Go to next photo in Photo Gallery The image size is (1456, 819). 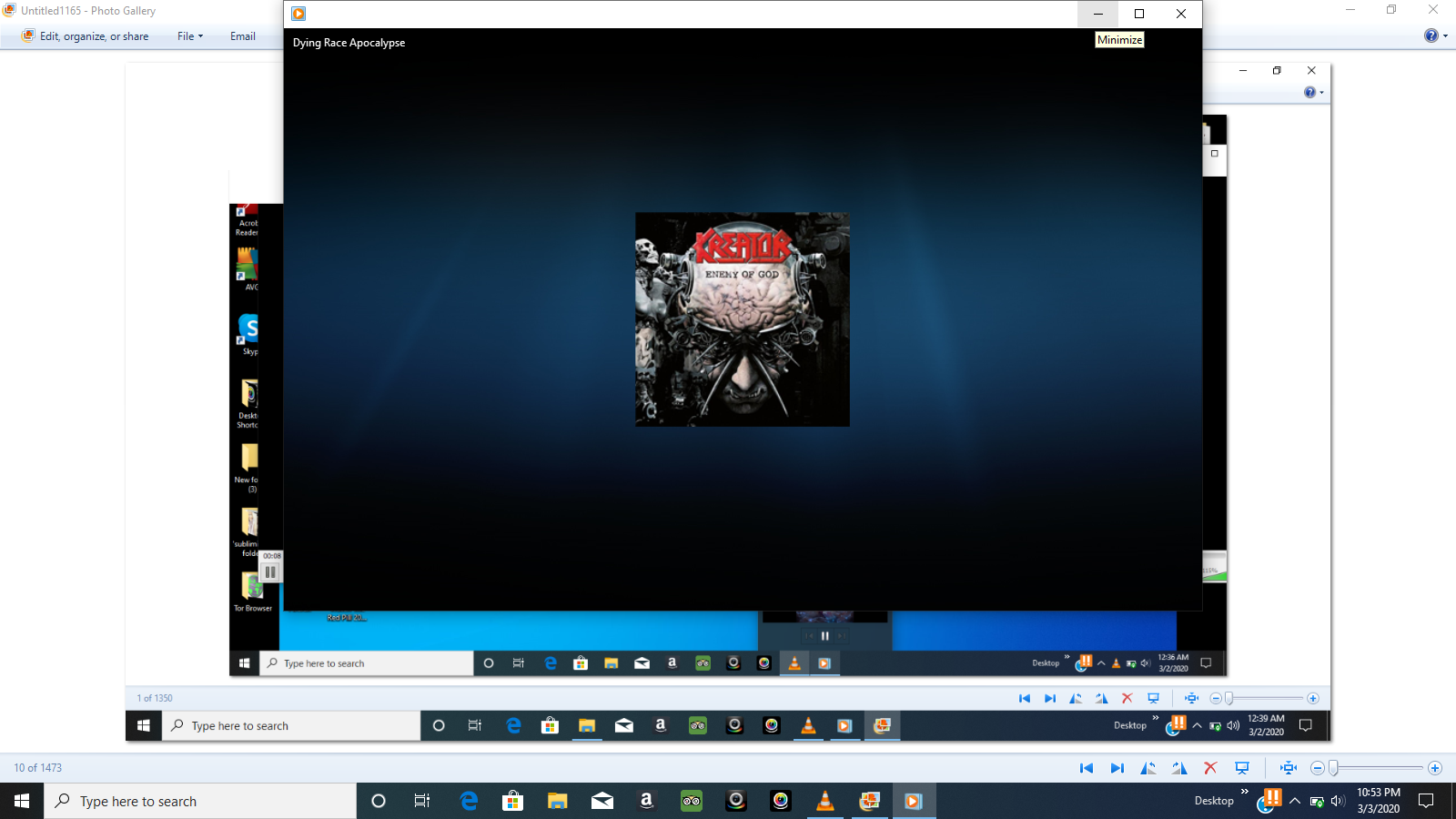(x=1117, y=768)
